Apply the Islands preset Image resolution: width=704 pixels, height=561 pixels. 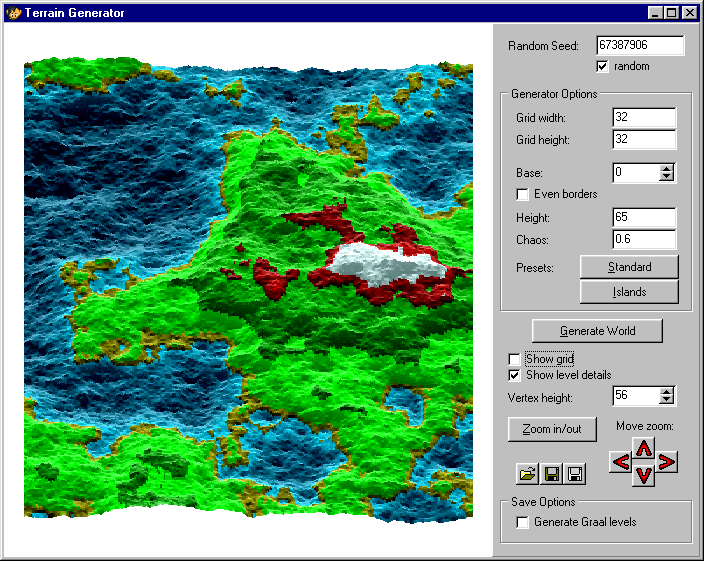click(x=629, y=292)
